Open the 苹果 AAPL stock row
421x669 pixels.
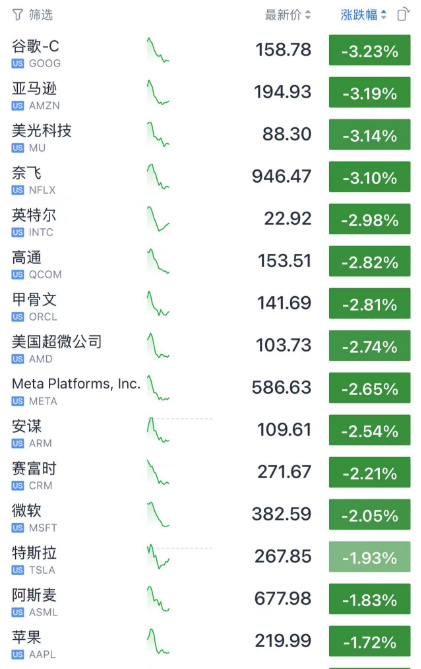211,642
